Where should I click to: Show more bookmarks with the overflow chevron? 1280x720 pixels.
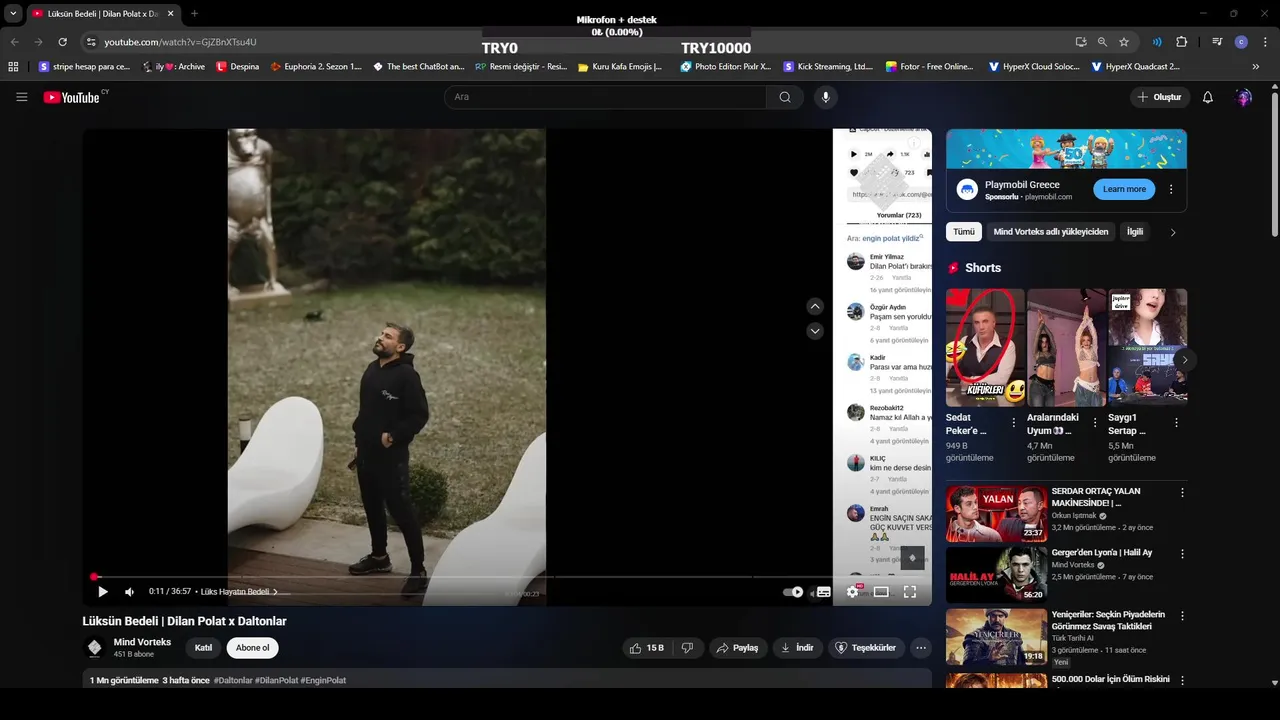[x=1255, y=67]
